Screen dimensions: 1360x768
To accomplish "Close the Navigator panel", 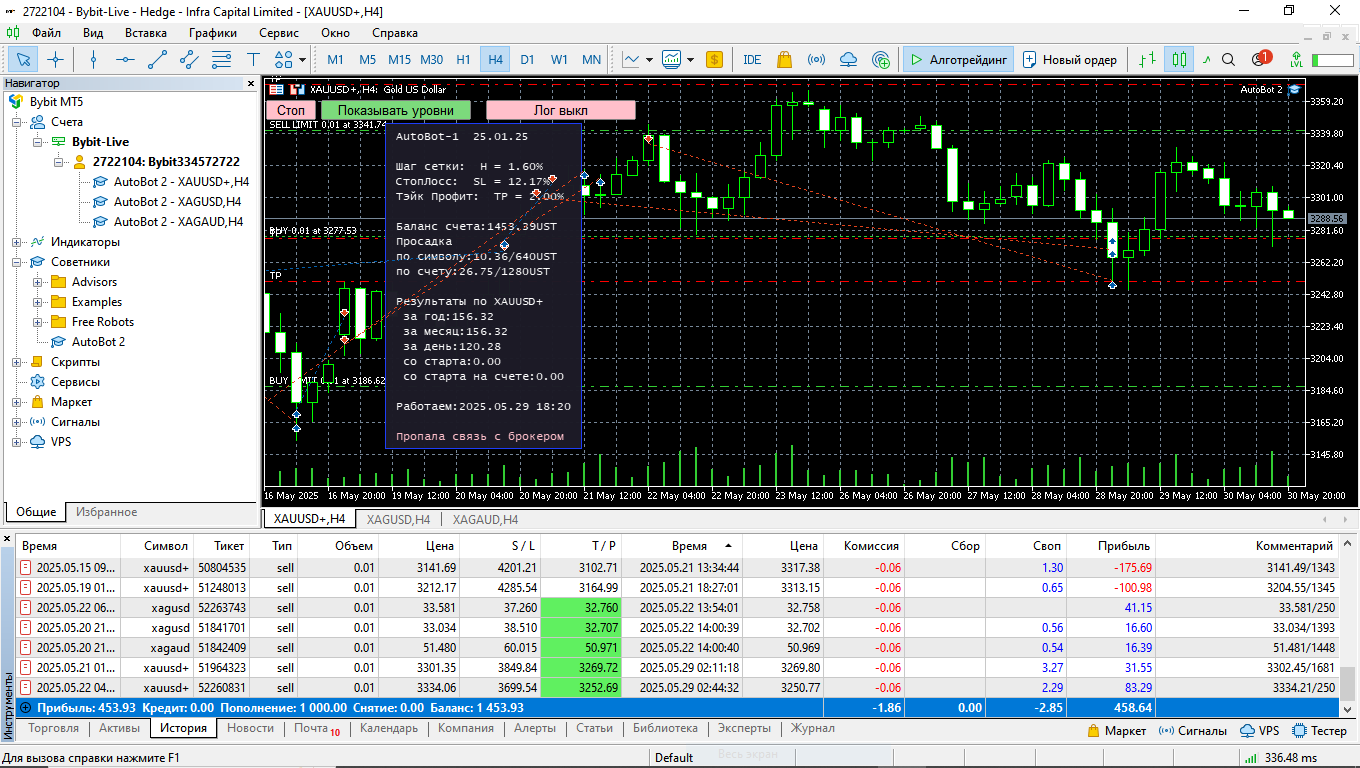I will (251, 83).
